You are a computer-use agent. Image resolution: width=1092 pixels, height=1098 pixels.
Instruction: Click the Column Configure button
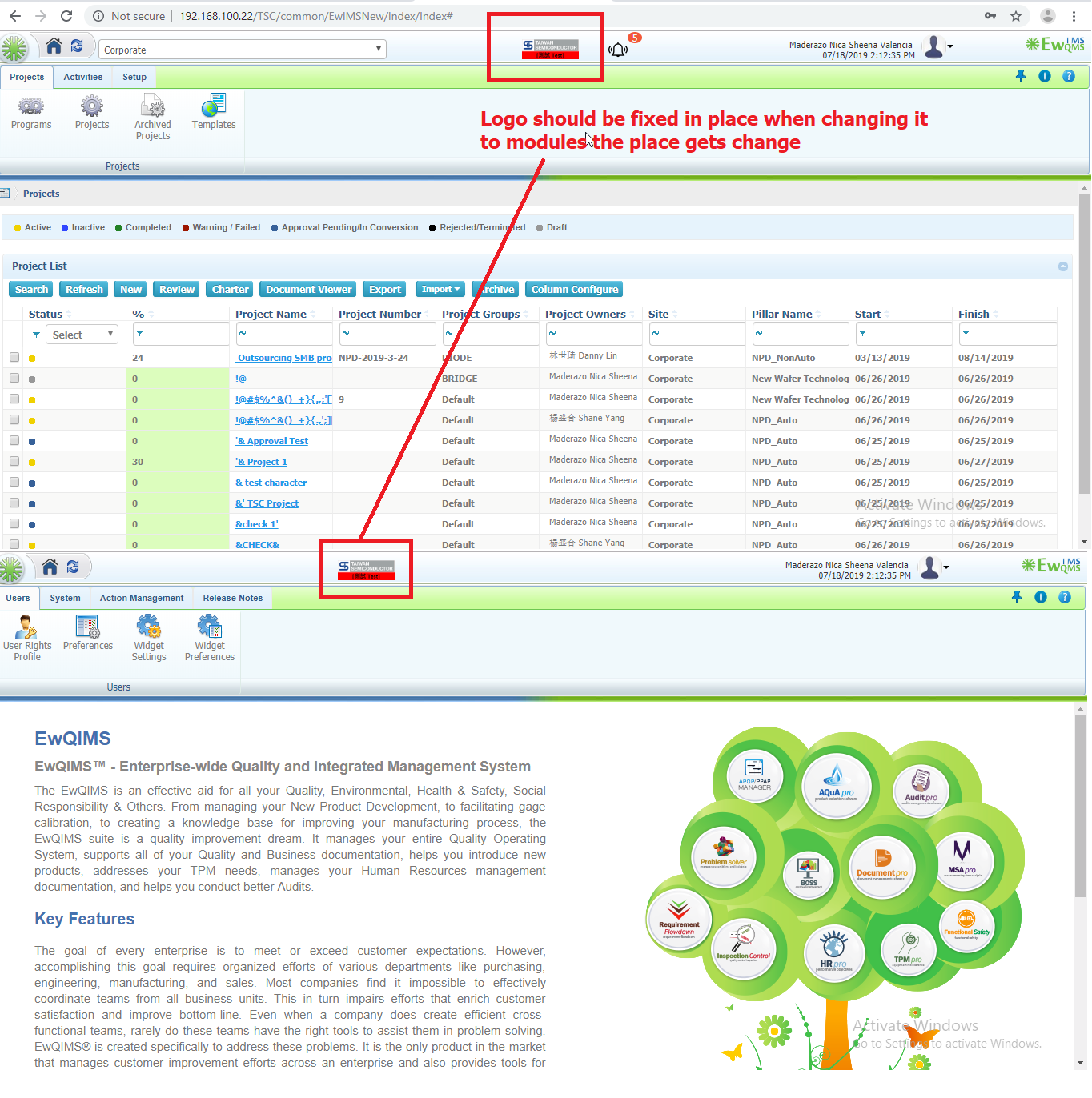tap(575, 290)
